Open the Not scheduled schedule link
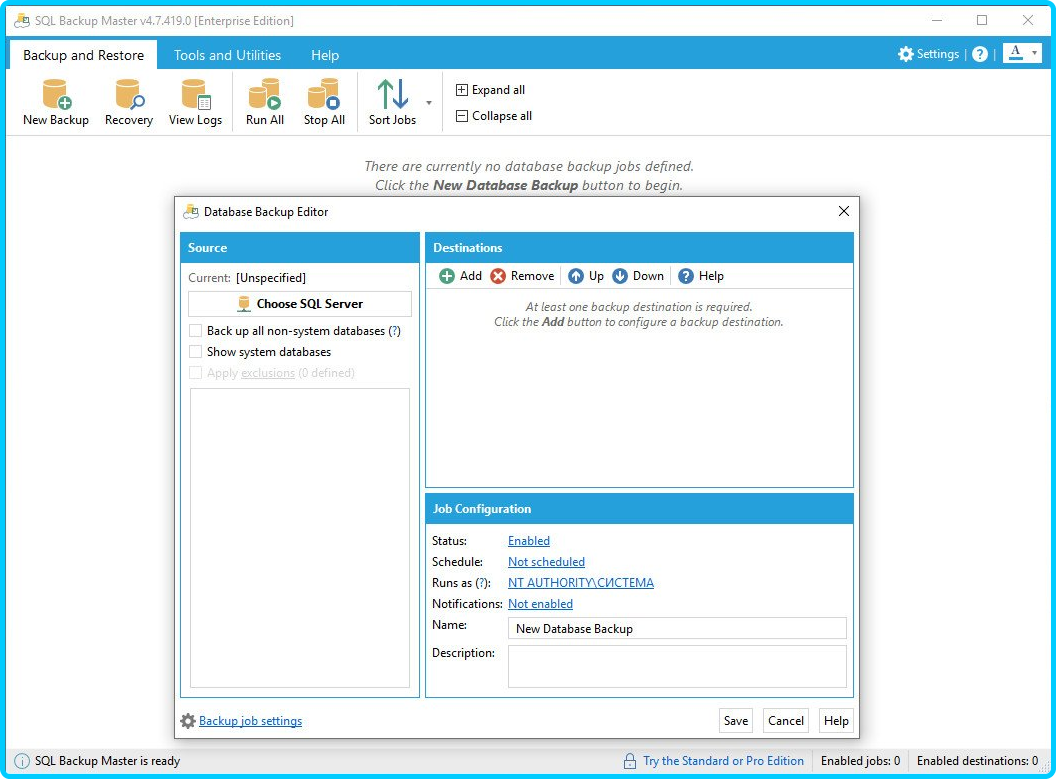Viewport: 1056px width, 779px height. (546, 562)
